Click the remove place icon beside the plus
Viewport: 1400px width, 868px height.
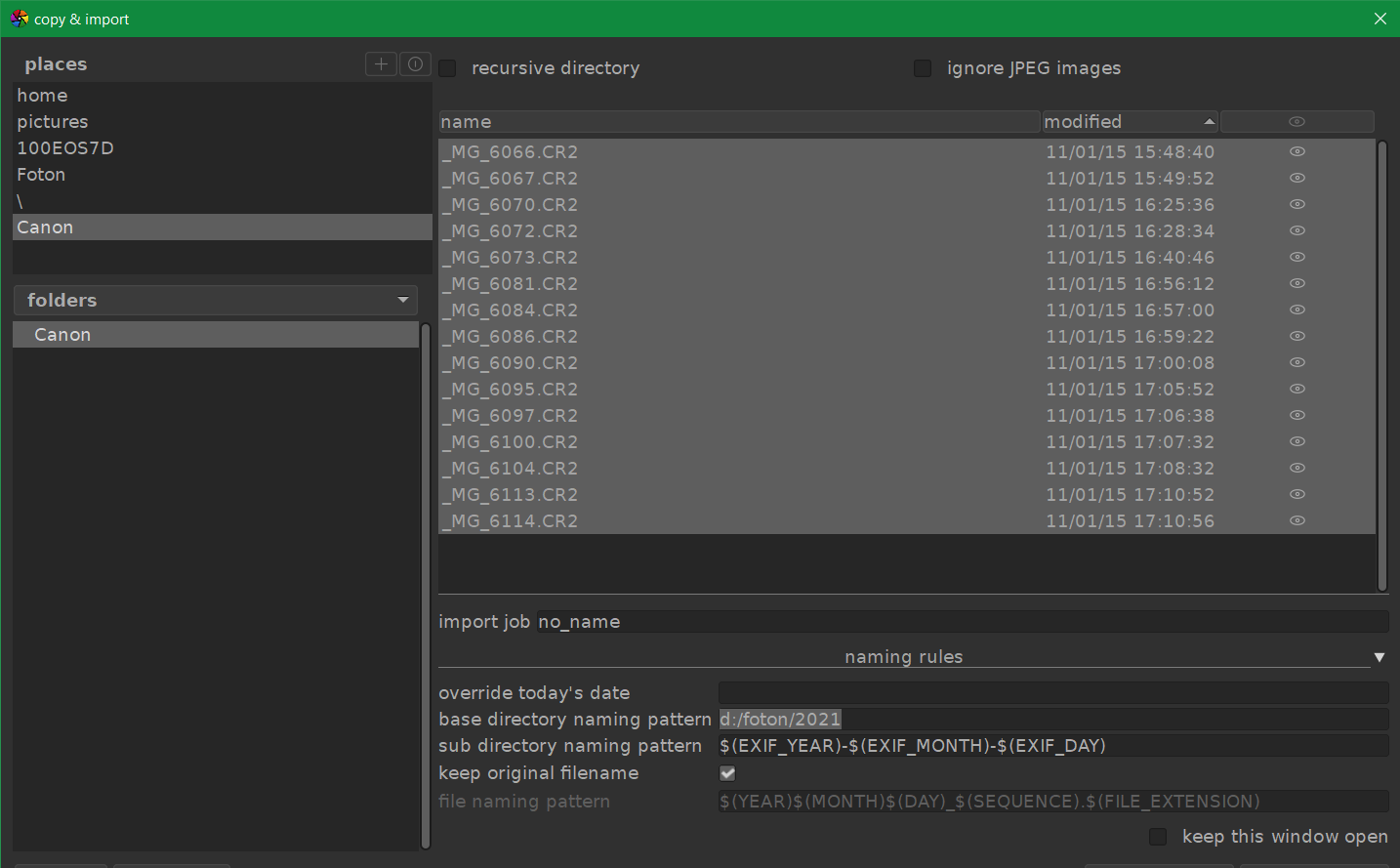click(x=415, y=63)
